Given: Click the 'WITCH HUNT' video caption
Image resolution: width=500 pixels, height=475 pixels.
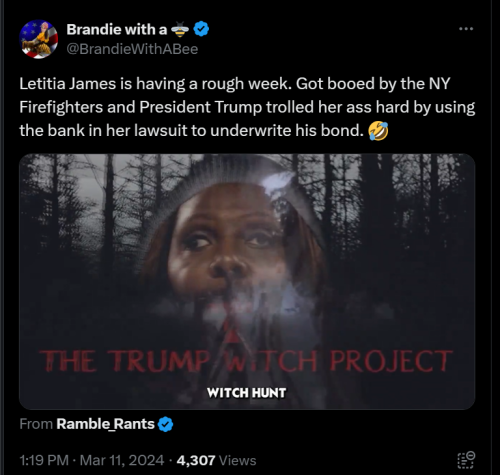Looking at the screenshot, I should point(246,393).
